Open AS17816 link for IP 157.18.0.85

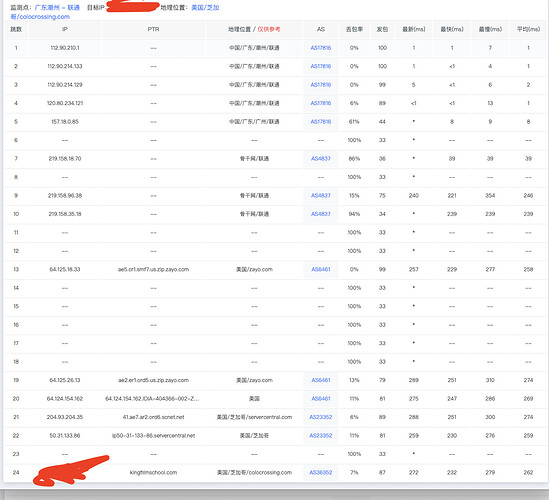point(321,121)
